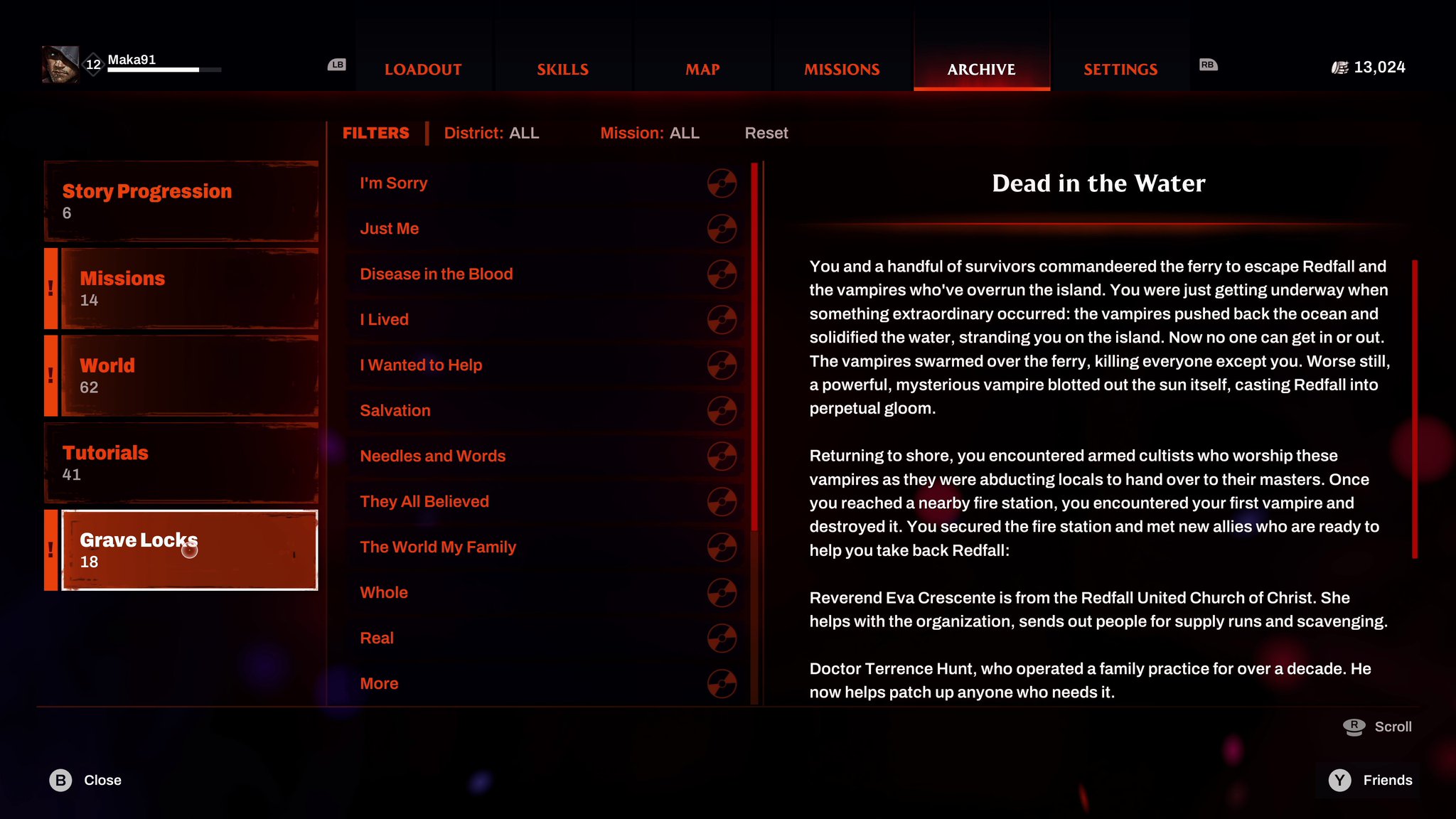Viewport: 1456px width, 819px height.
Task: Click Reset to clear the filters
Action: [x=766, y=133]
